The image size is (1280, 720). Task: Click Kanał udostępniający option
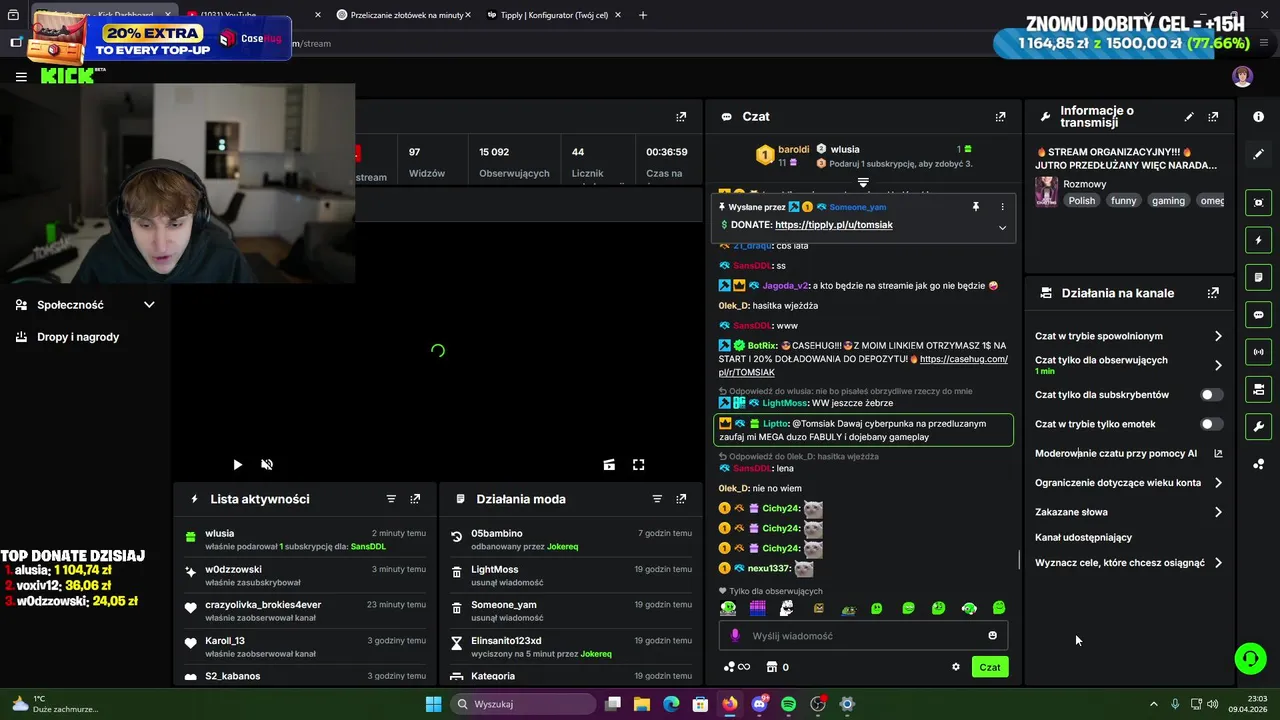point(1084,538)
